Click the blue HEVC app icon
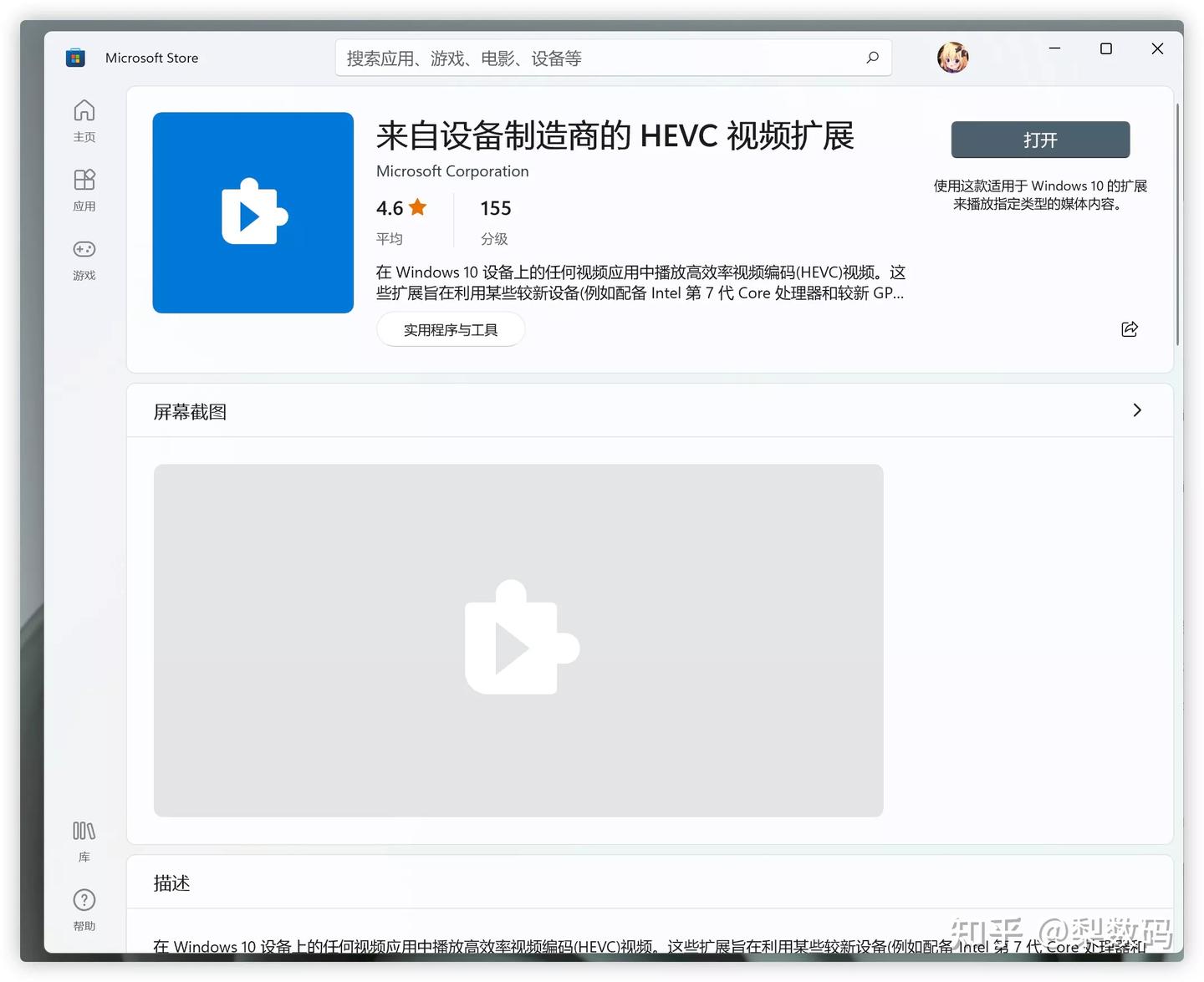Viewport: 1204px width, 982px height. click(x=253, y=213)
